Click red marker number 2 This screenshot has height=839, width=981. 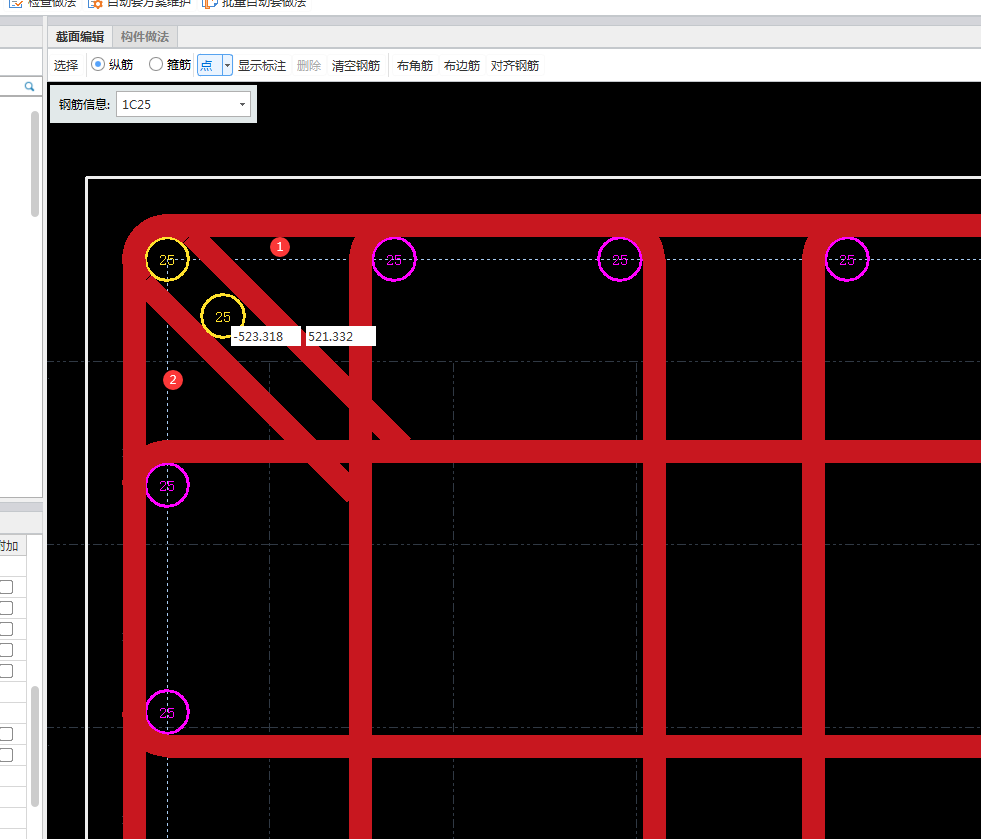pos(173,380)
